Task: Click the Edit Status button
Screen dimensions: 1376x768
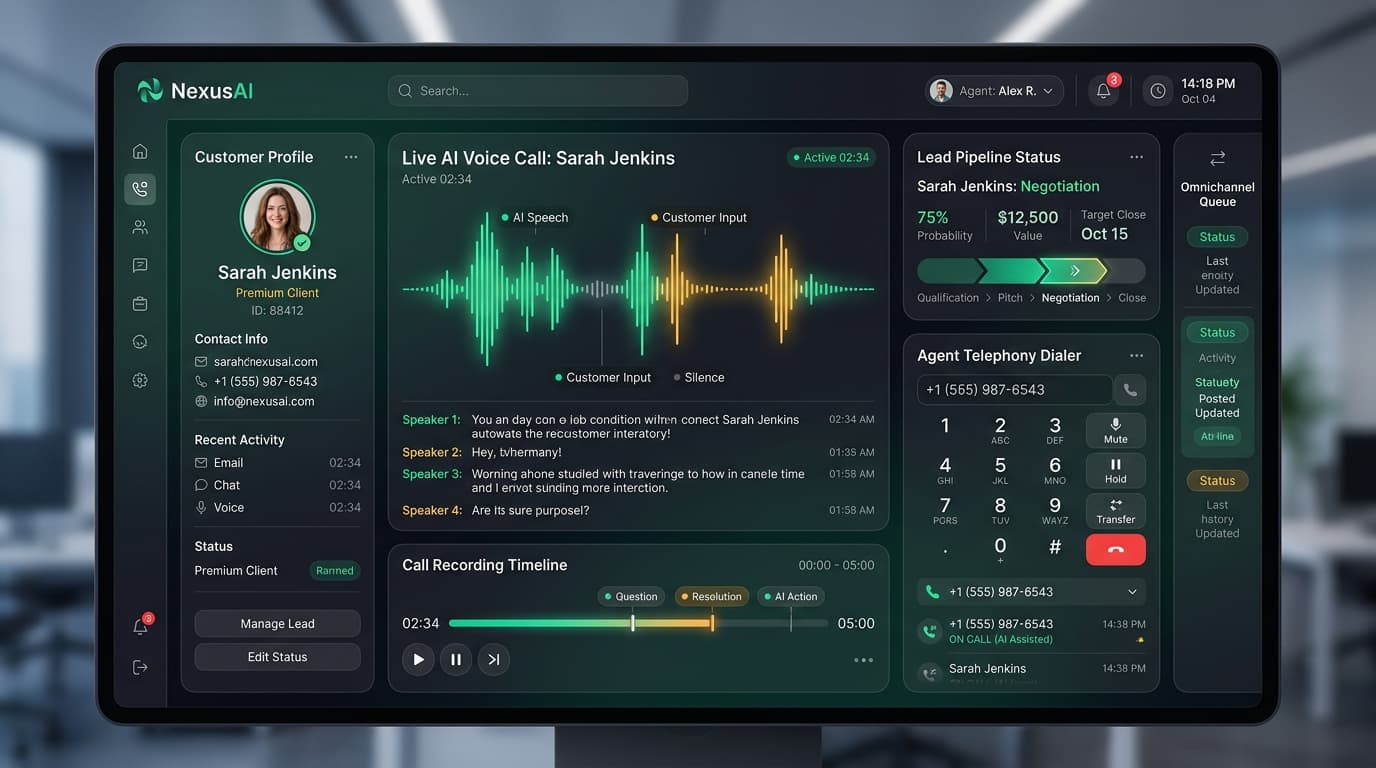Action: coord(277,657)
